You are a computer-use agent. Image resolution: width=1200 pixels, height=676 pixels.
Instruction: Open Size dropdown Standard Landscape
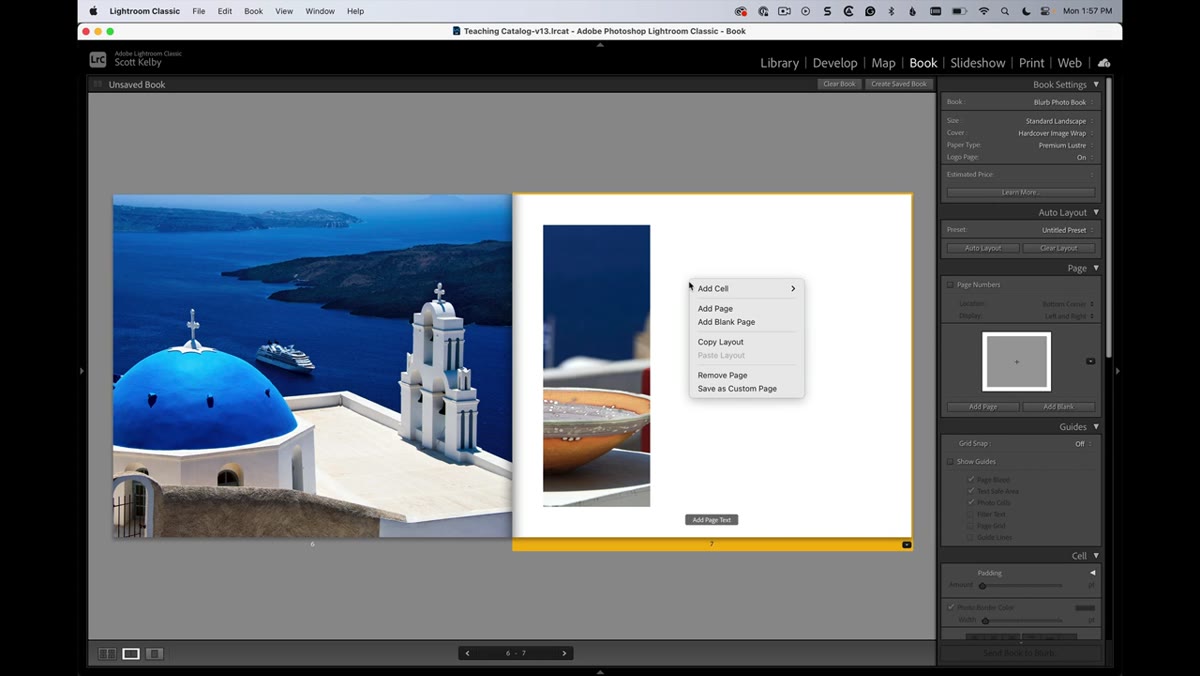(x=1058, y=121)
